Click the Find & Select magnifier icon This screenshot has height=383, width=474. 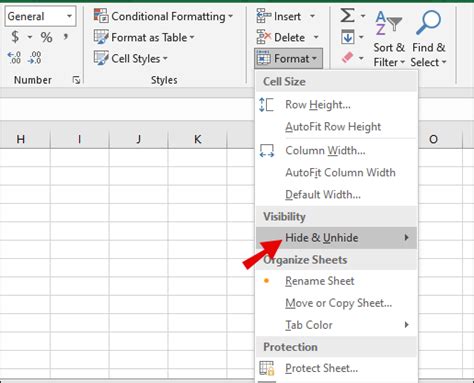point(429,23)
